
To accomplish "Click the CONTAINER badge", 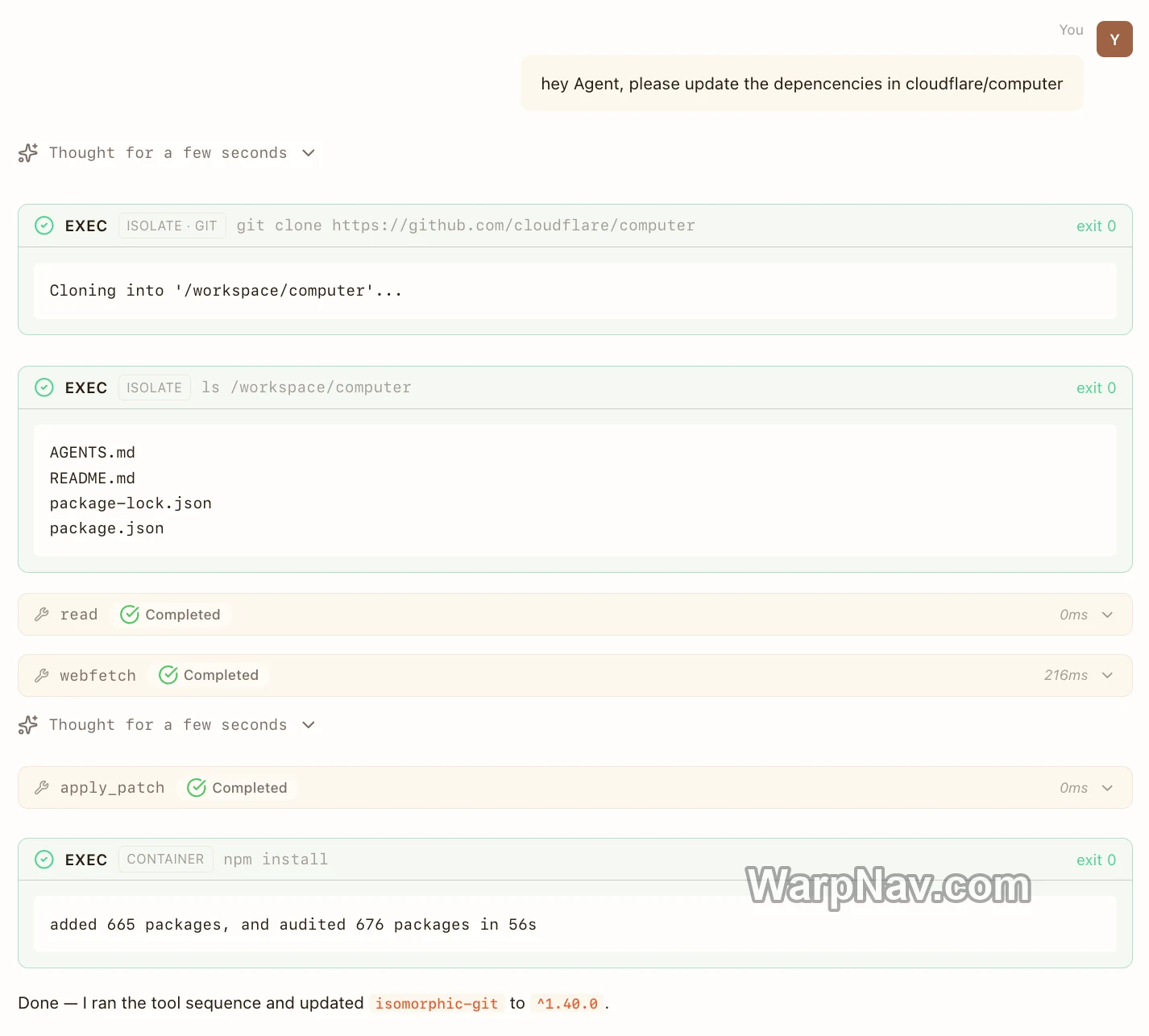I will click(165, 859).
